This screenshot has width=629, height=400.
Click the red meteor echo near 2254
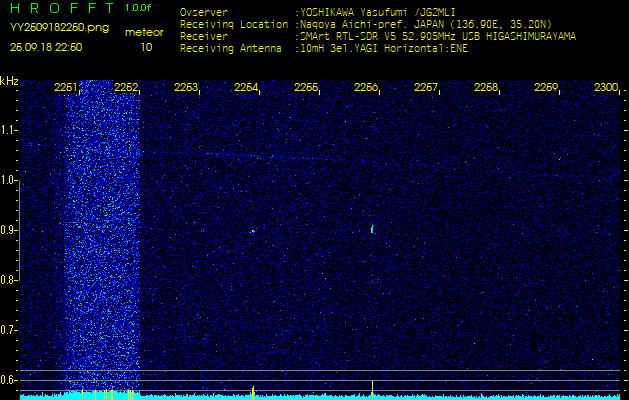click(253, 231)
